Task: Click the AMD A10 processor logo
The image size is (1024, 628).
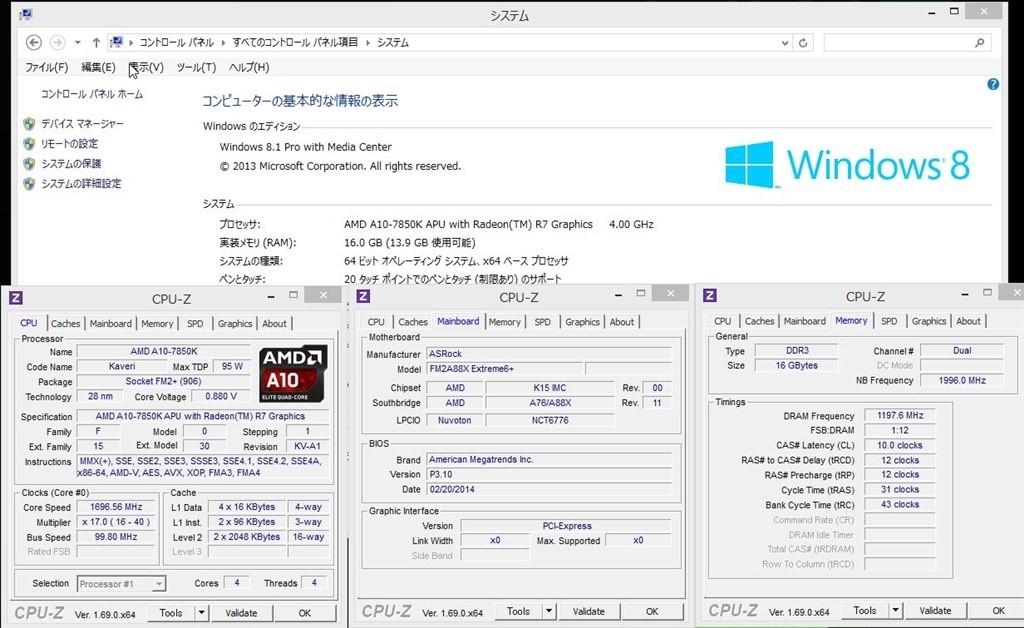Action: 293,374
